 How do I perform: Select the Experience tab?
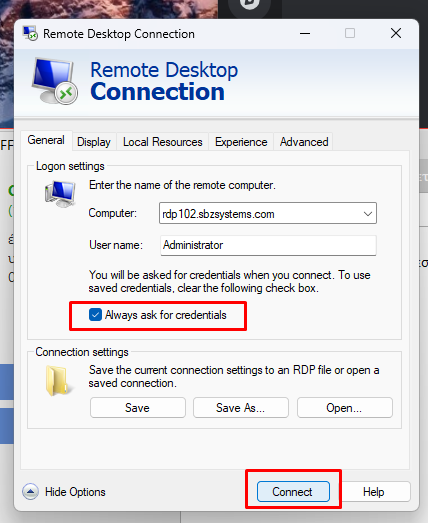(241, 142)
